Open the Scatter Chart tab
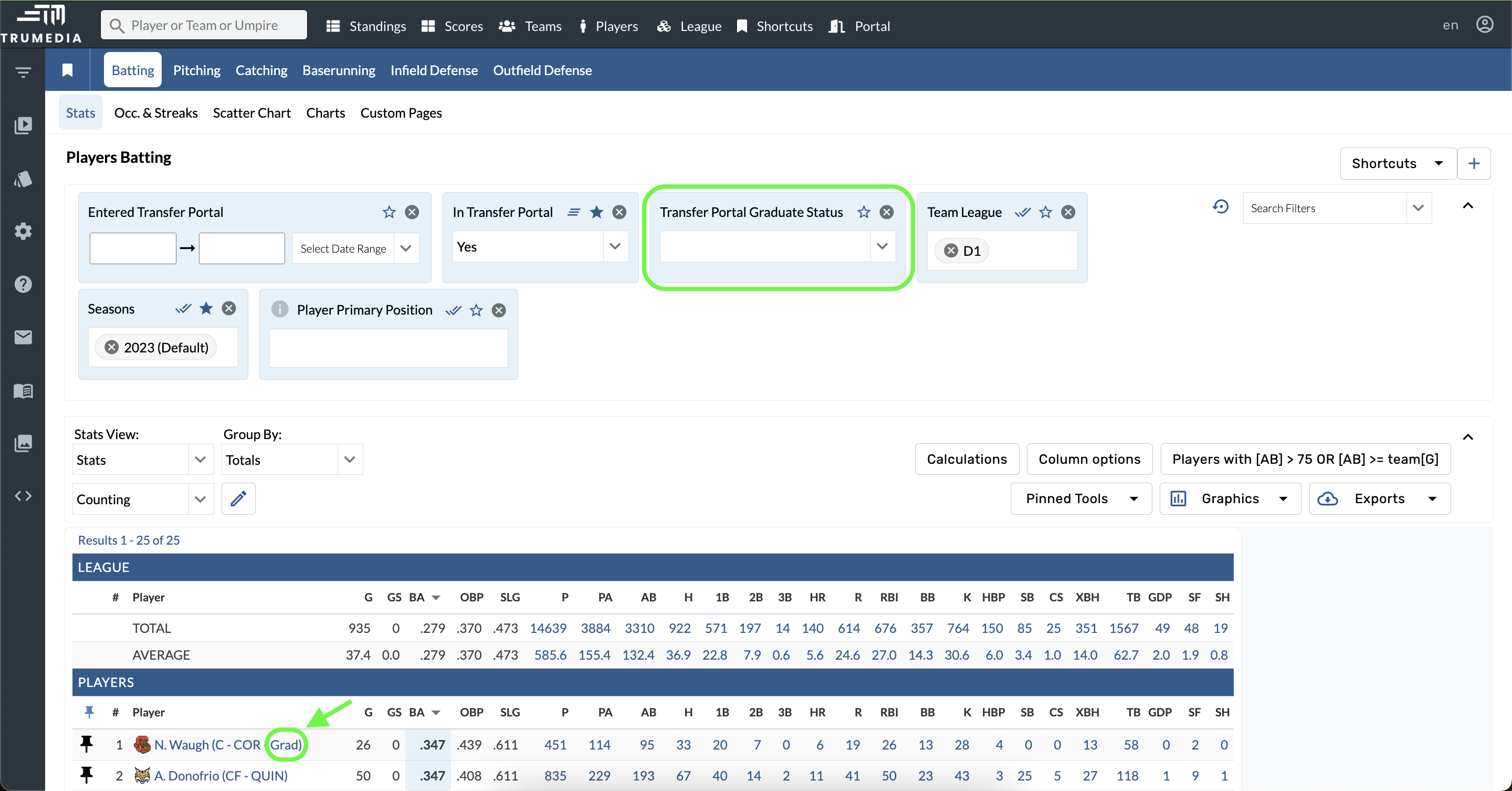The width and height of the screenshot is (1512, 791). point(251,113)
